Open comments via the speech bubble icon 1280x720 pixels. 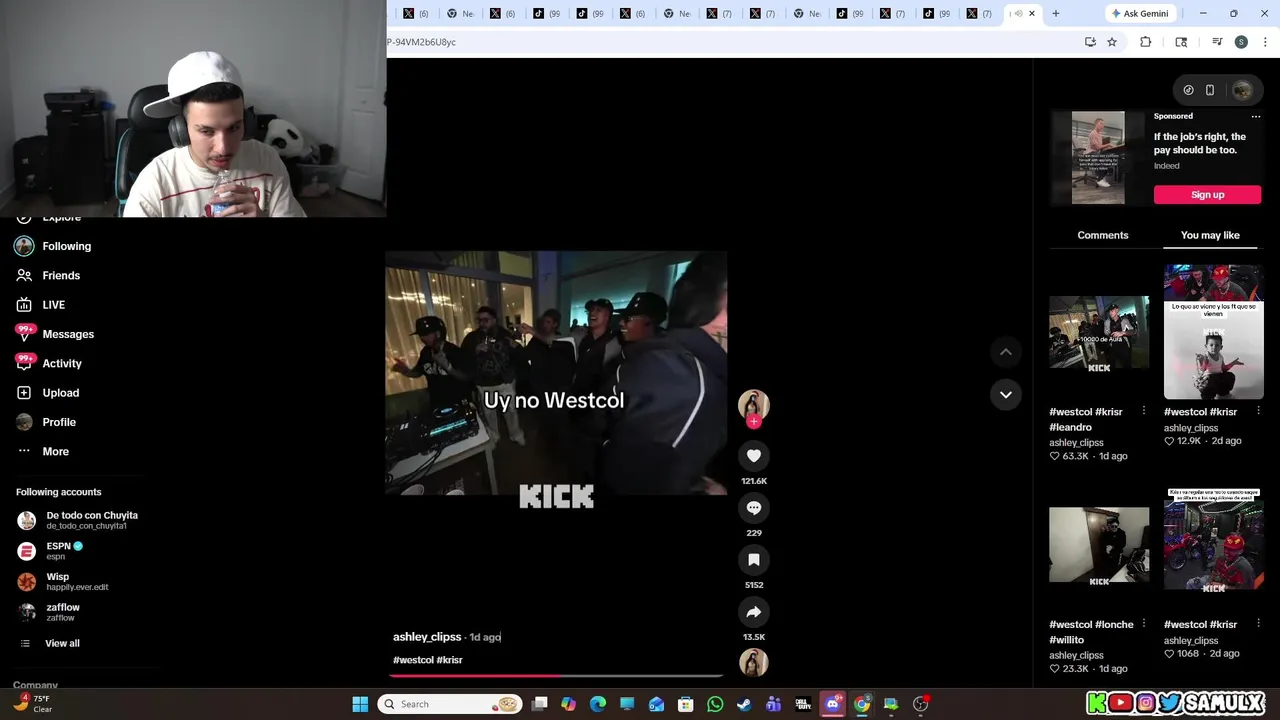point(754,508)
